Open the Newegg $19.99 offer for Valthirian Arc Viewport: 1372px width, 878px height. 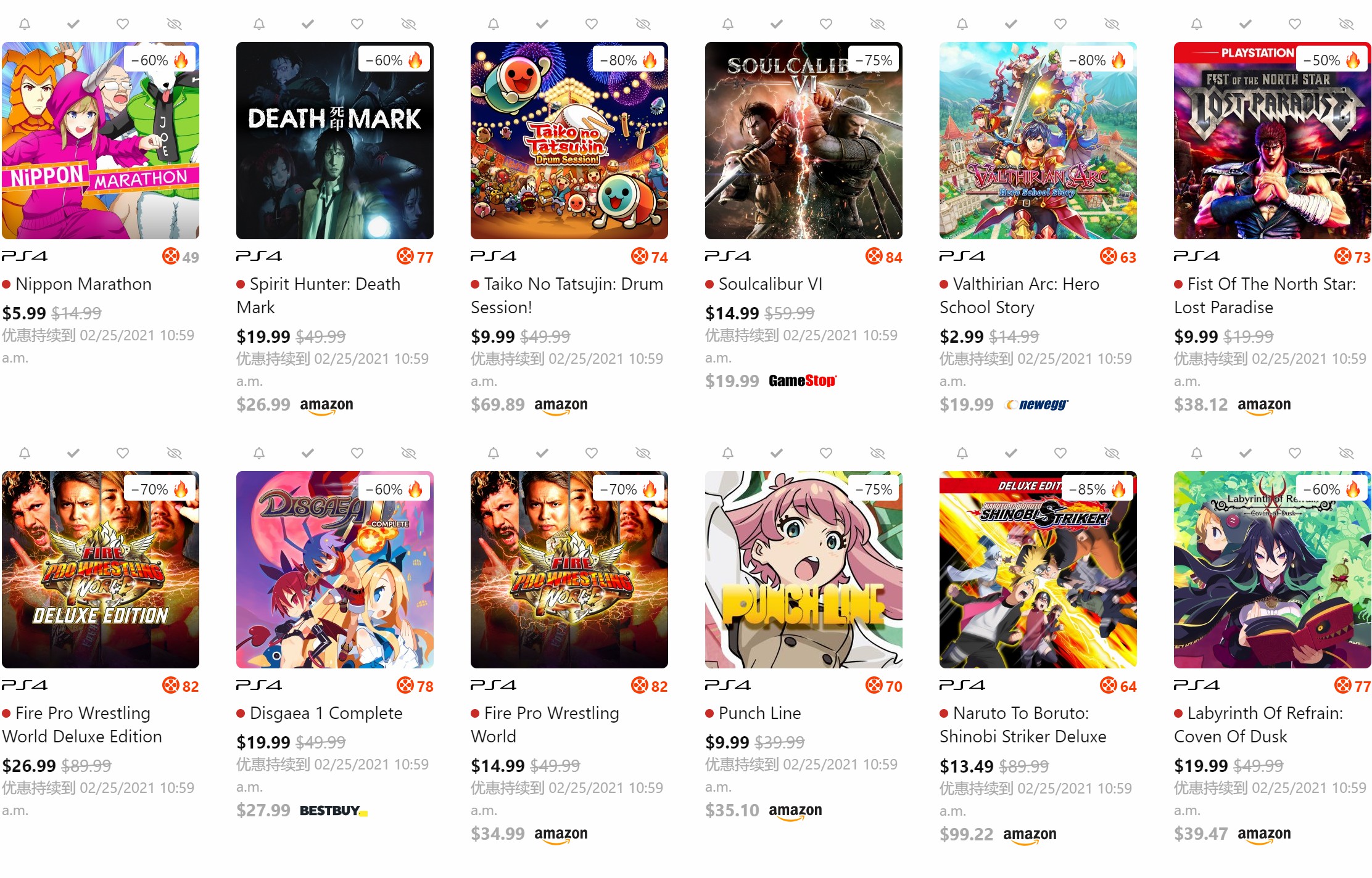click(x=1004, y=404)
